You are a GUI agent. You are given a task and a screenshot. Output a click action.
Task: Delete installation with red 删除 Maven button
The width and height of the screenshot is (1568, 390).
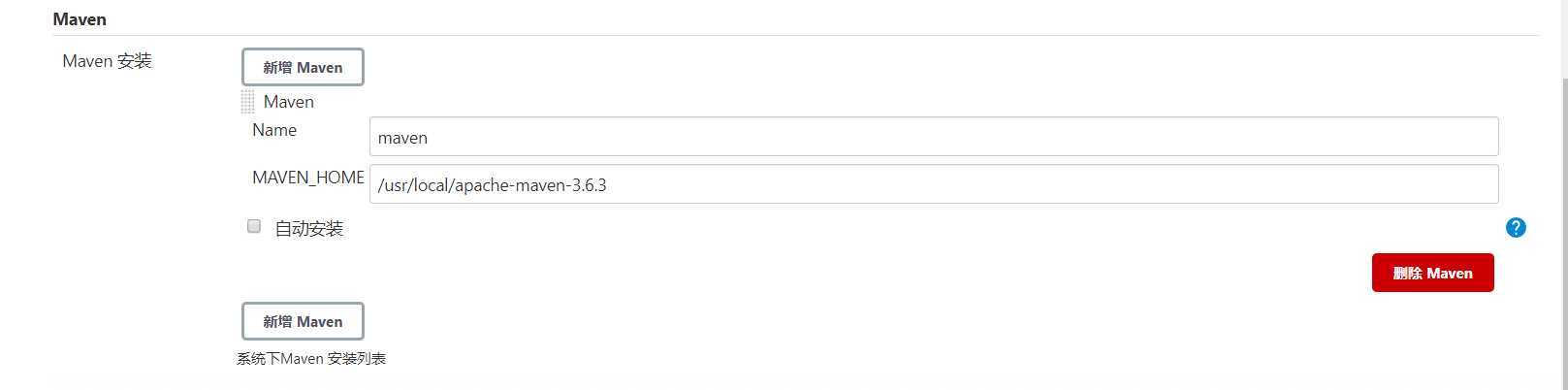pos(1432,273)
